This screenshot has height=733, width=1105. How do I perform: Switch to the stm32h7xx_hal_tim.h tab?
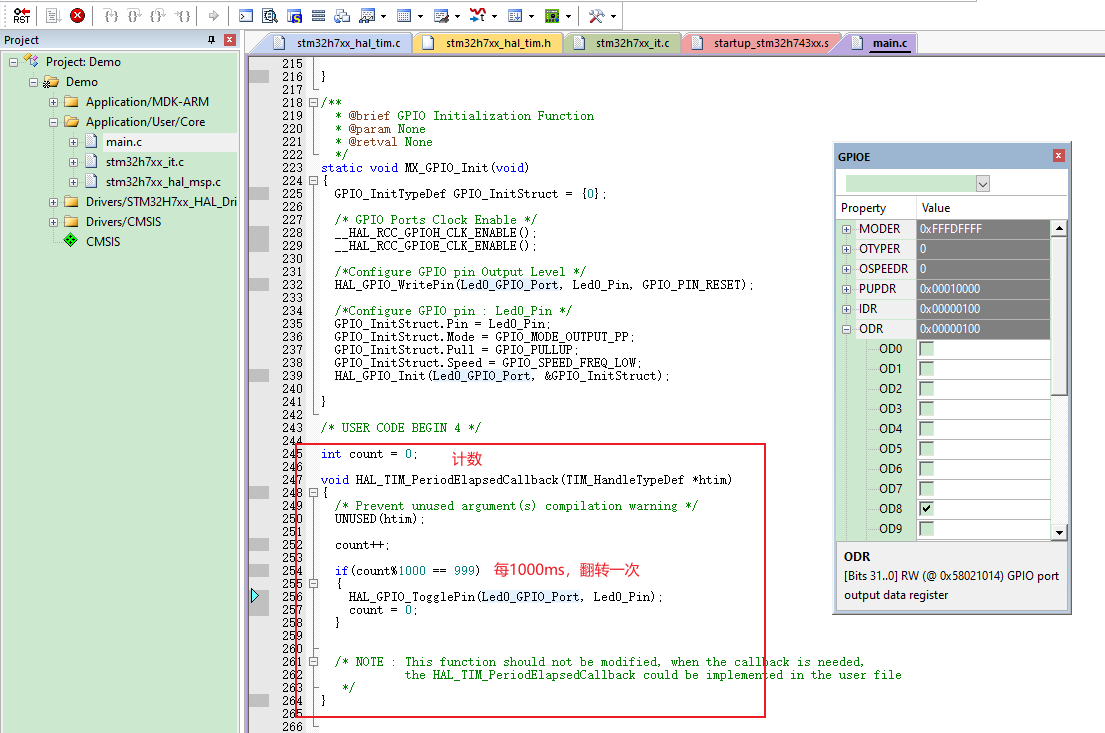(x=489, y=43)
